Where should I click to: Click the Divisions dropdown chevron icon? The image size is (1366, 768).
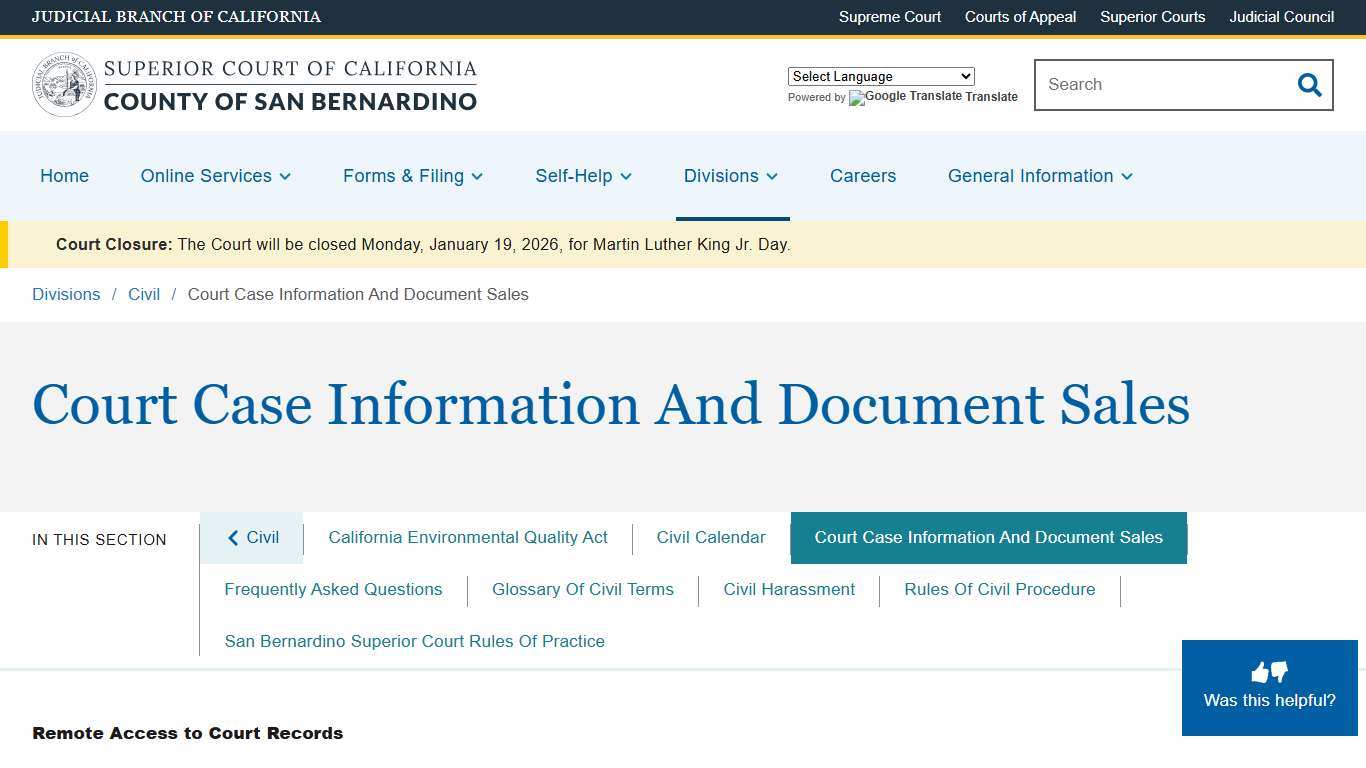click(772, 176)
